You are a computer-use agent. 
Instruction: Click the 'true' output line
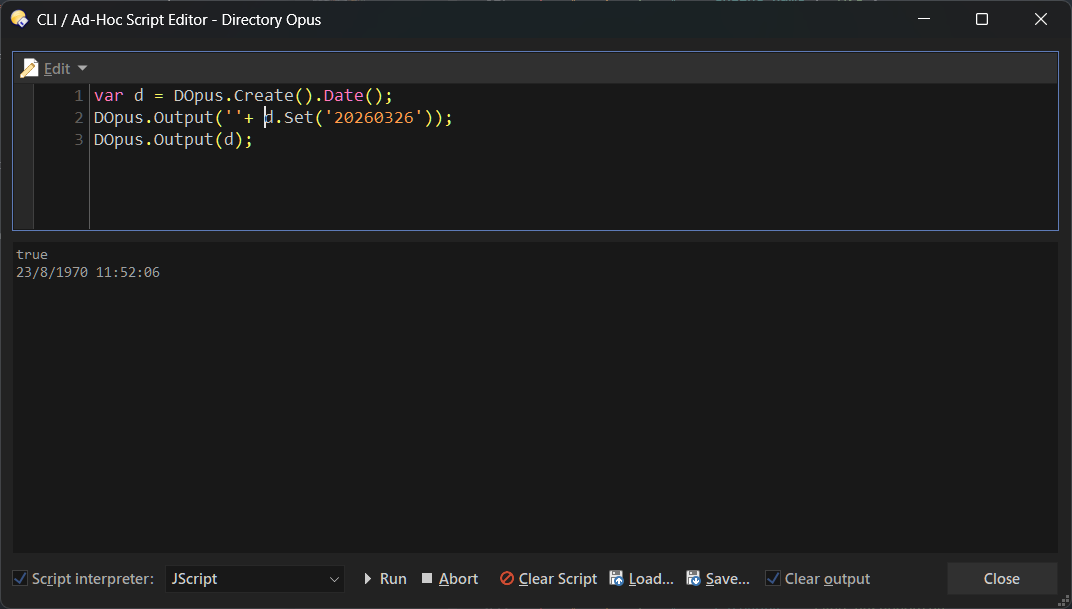point(32,255)
